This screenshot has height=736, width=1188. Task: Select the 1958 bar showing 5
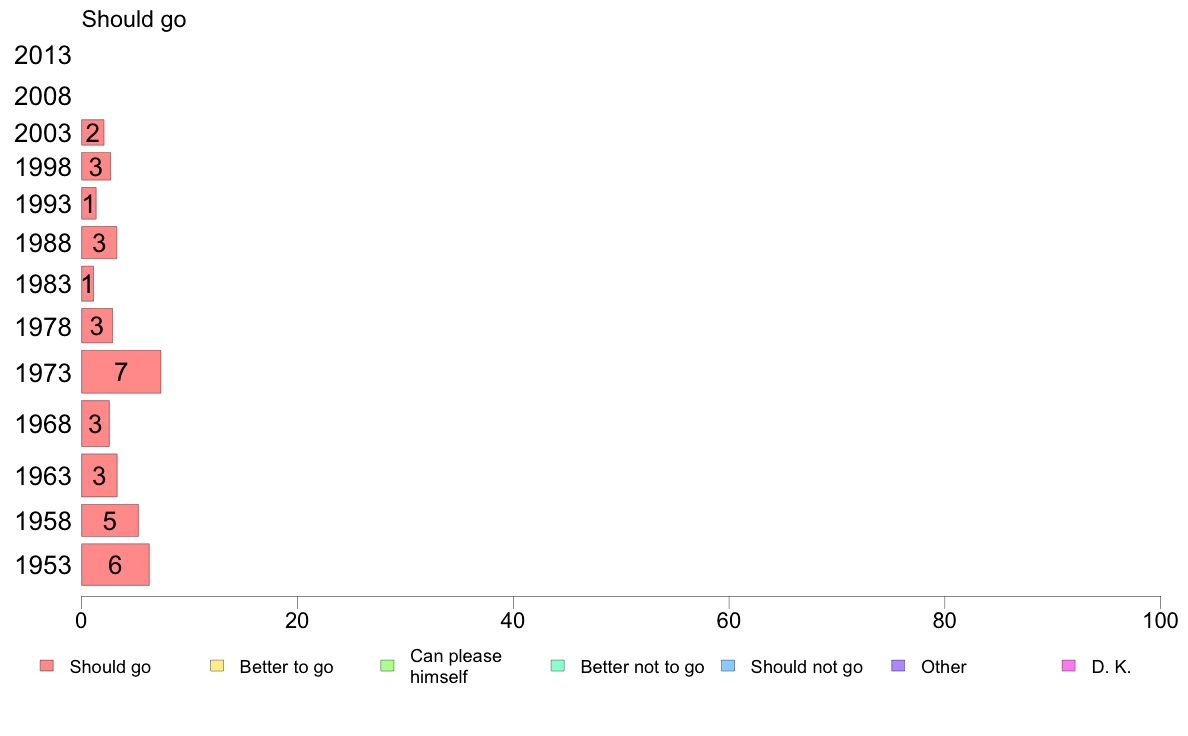click(x=110, y=521)
